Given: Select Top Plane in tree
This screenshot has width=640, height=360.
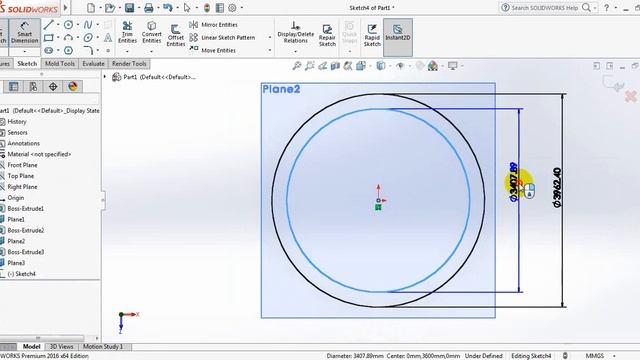Looking at the screenshot, I should [20, 176].
